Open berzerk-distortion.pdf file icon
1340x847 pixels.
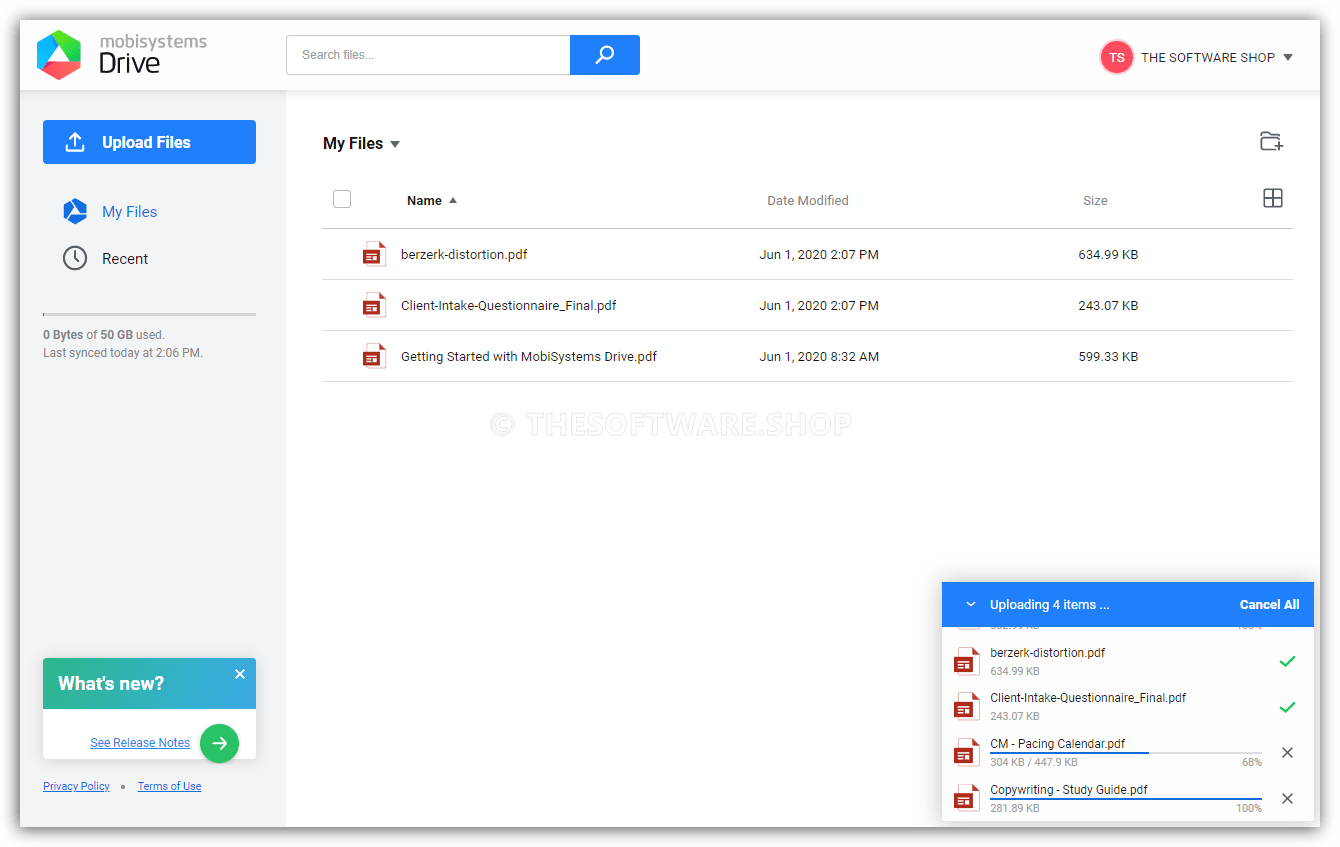[374, 254]
